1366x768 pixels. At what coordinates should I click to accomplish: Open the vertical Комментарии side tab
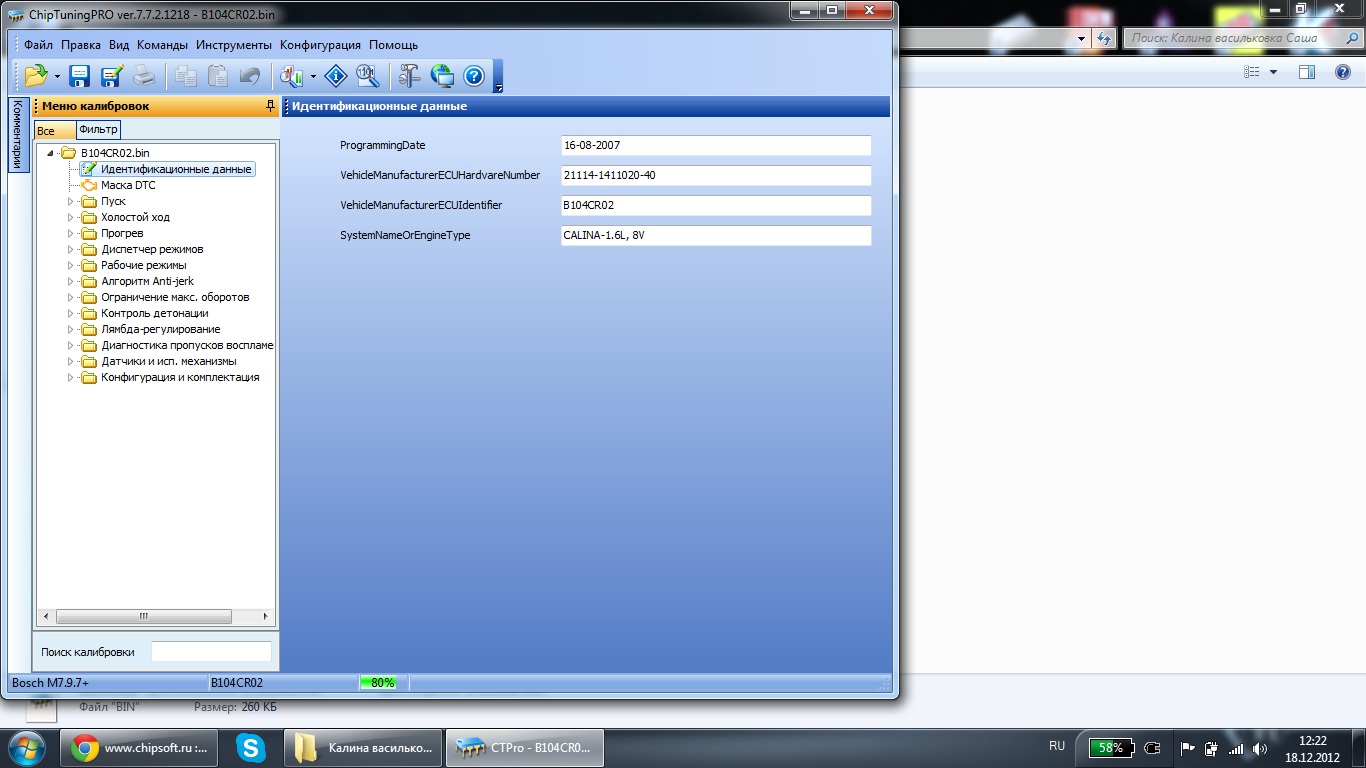point(17,135)
